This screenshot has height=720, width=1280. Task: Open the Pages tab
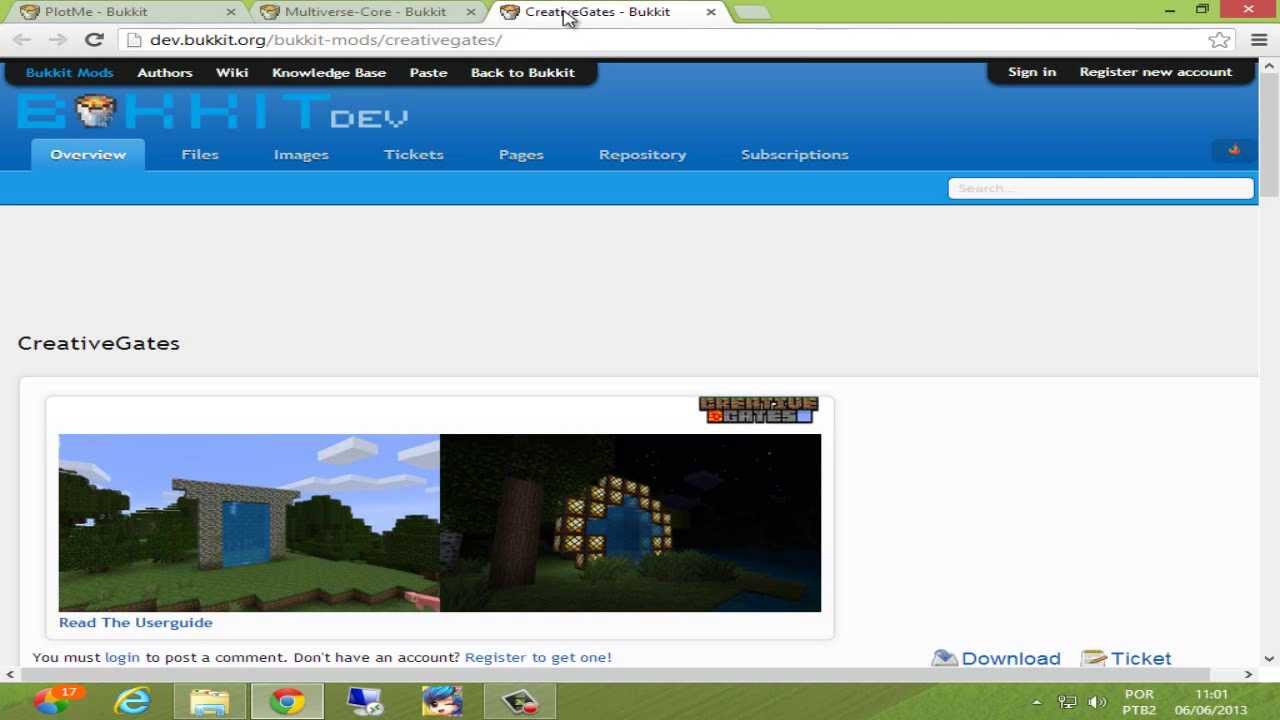point(521,154)
